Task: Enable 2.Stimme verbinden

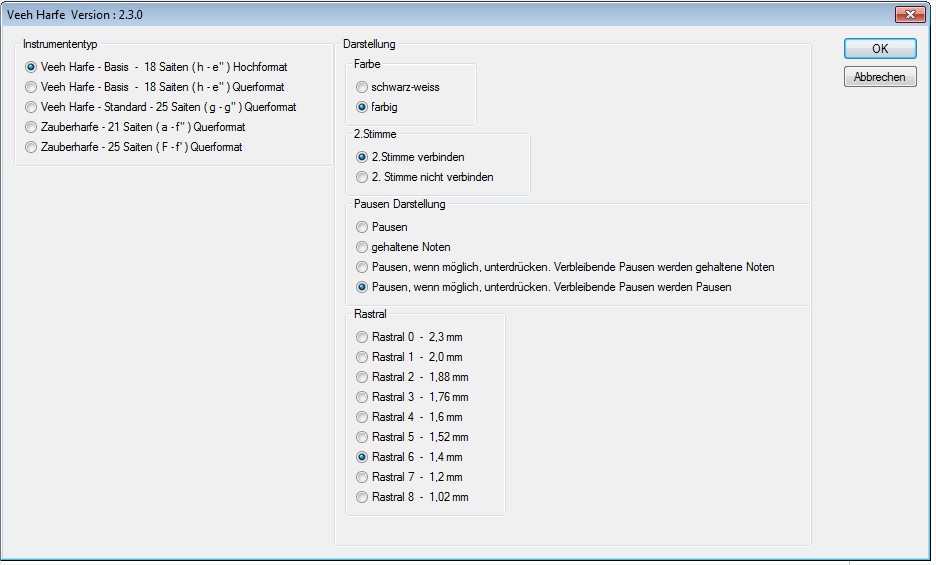Action: pos(363,157)
